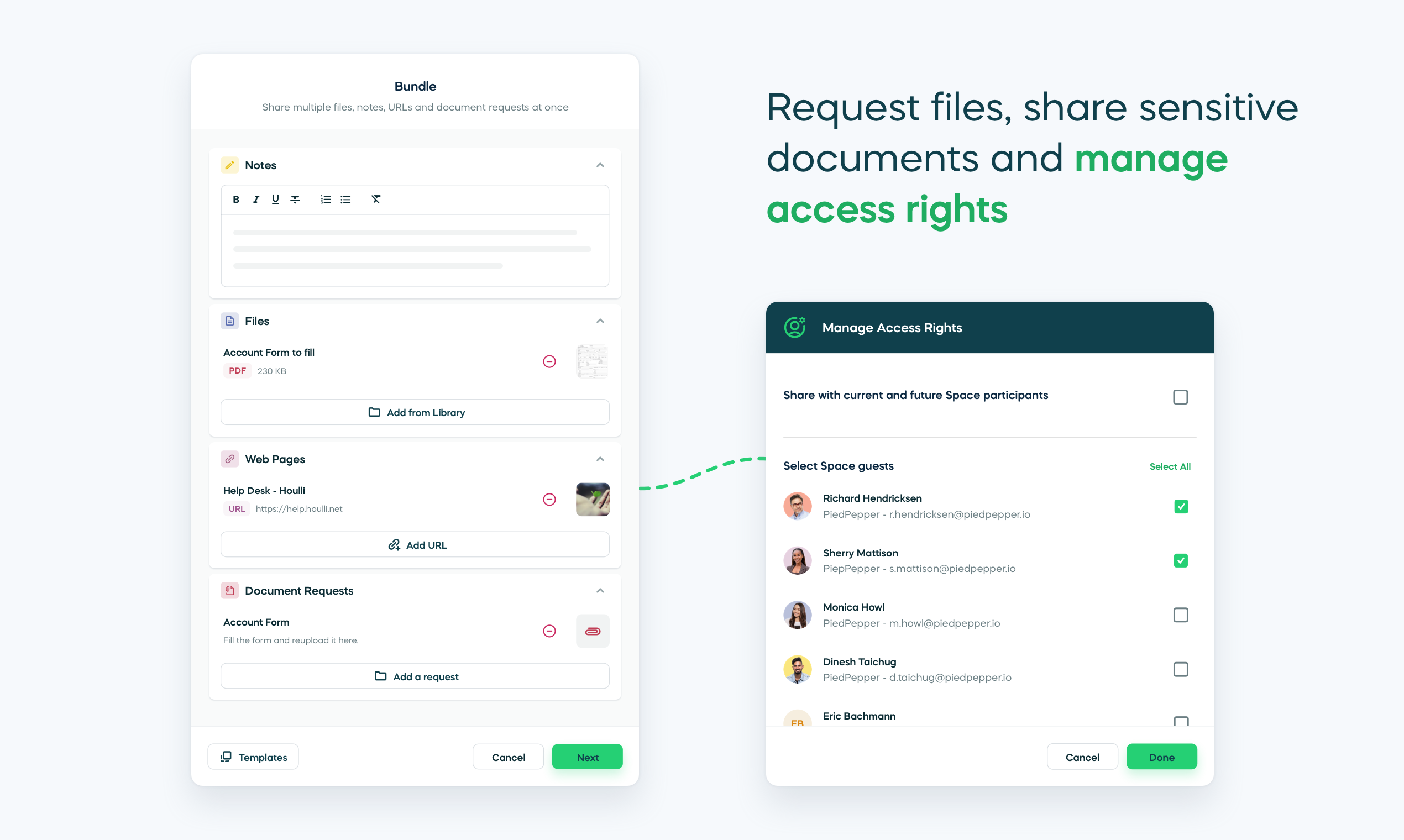The image size is (1404, 840).
Task: Click Monica Howl's avatar
Action: pyautogui.click(x=798, y=615)
